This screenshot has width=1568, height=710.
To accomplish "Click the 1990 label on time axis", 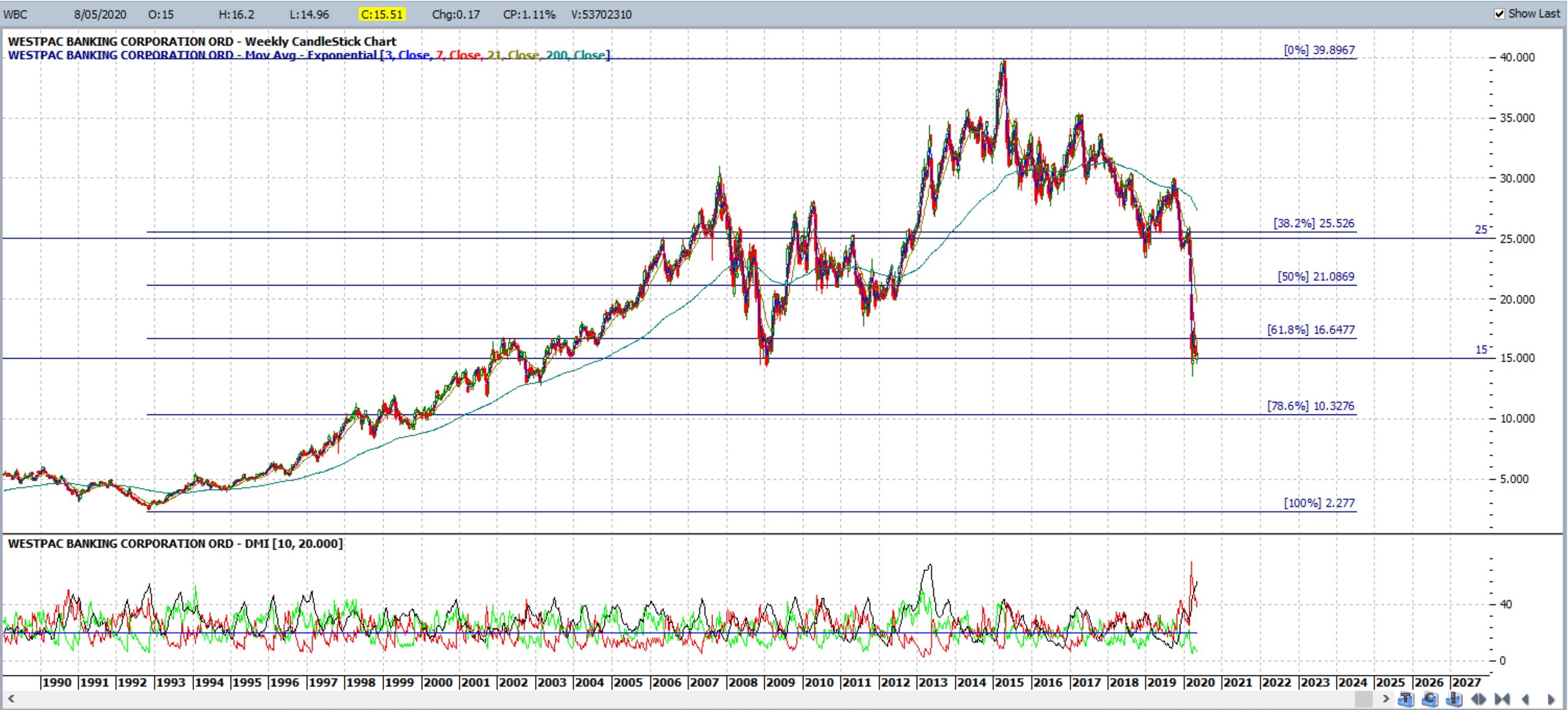I will pyautogui.click(x=56, y=682).
